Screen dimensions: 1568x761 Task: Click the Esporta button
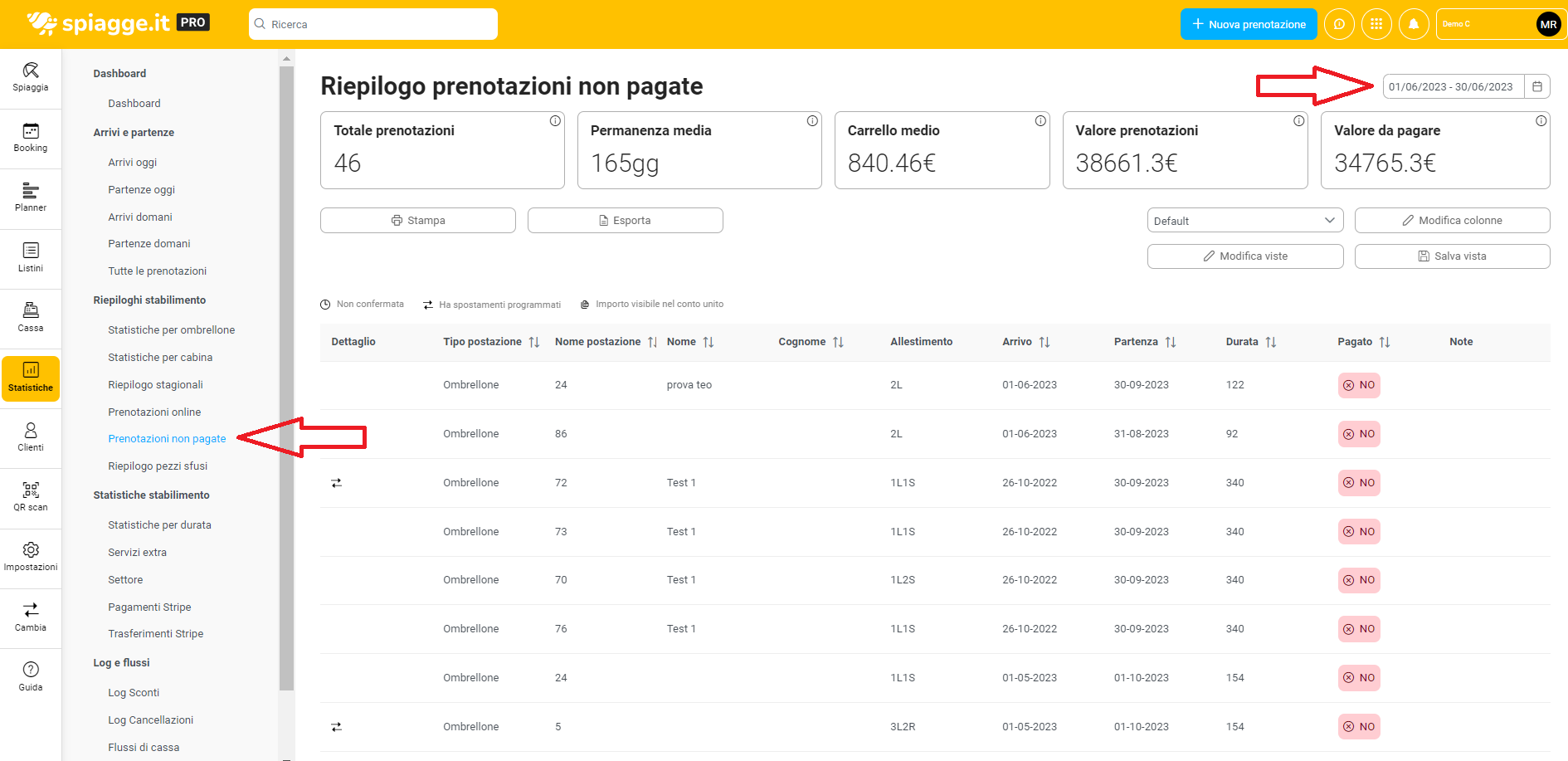coord(625,221)
